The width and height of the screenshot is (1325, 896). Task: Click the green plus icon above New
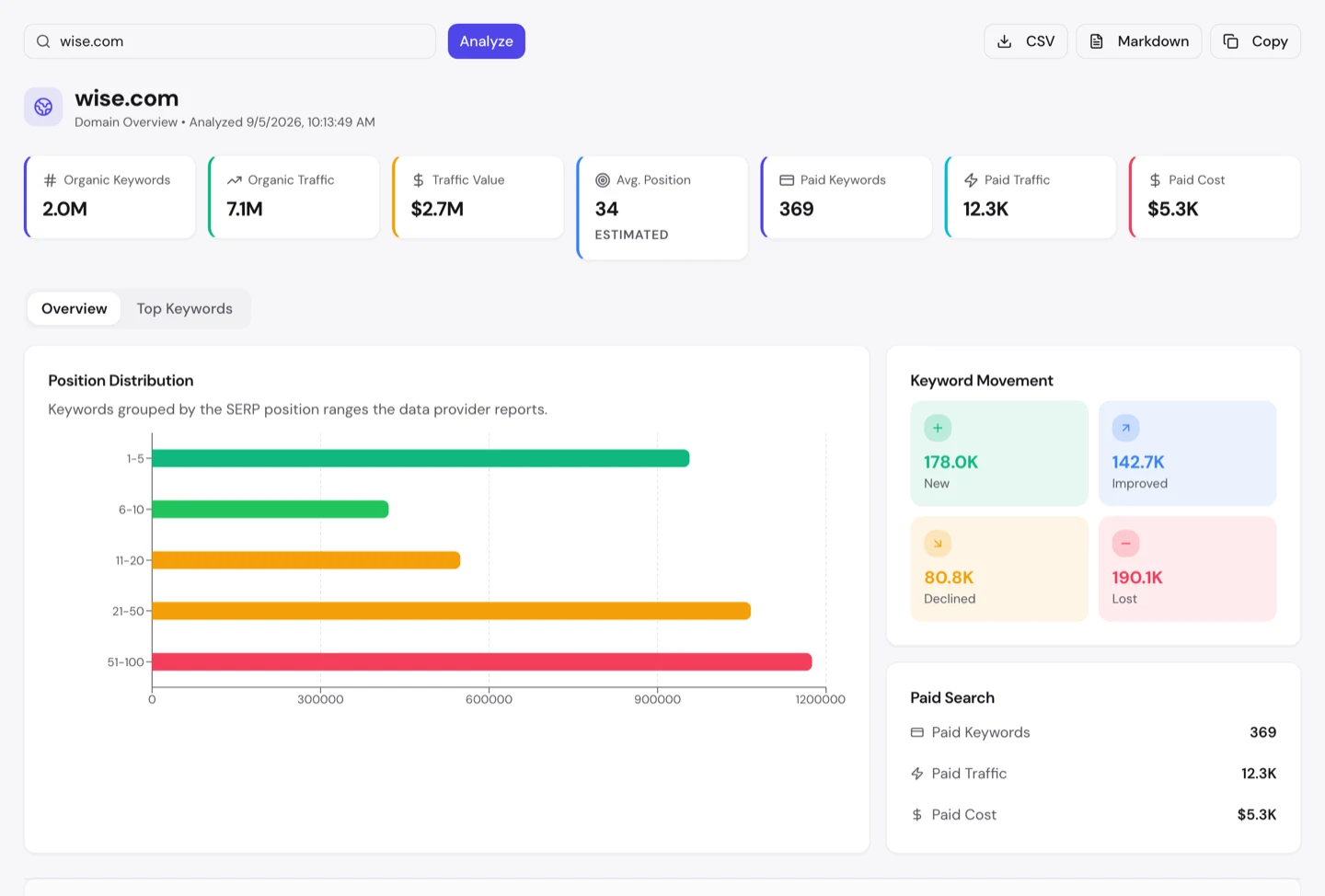pos(938,428)
